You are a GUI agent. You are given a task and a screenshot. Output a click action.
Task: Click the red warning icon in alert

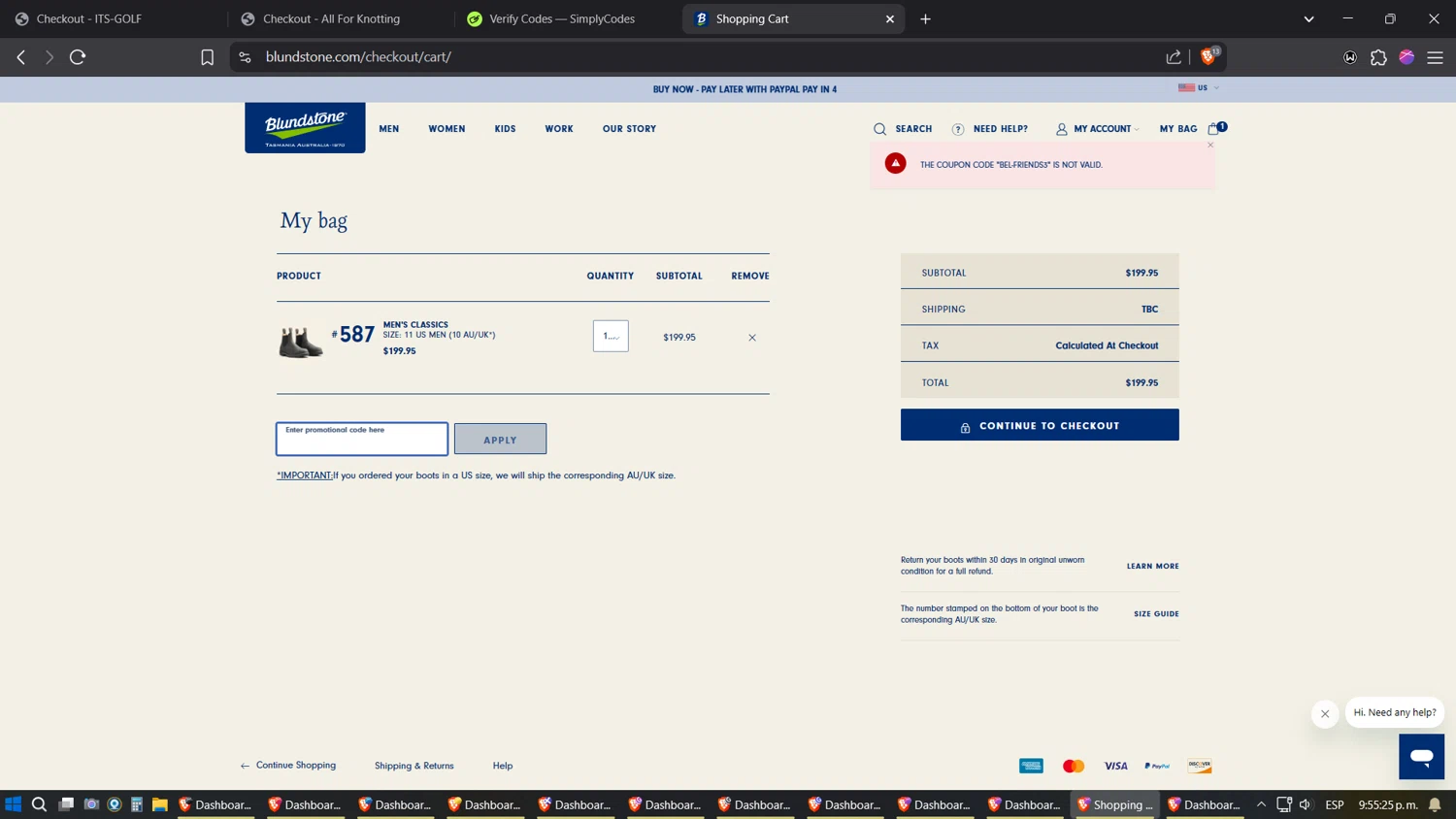pyautogui.click(x=895, y=163)
